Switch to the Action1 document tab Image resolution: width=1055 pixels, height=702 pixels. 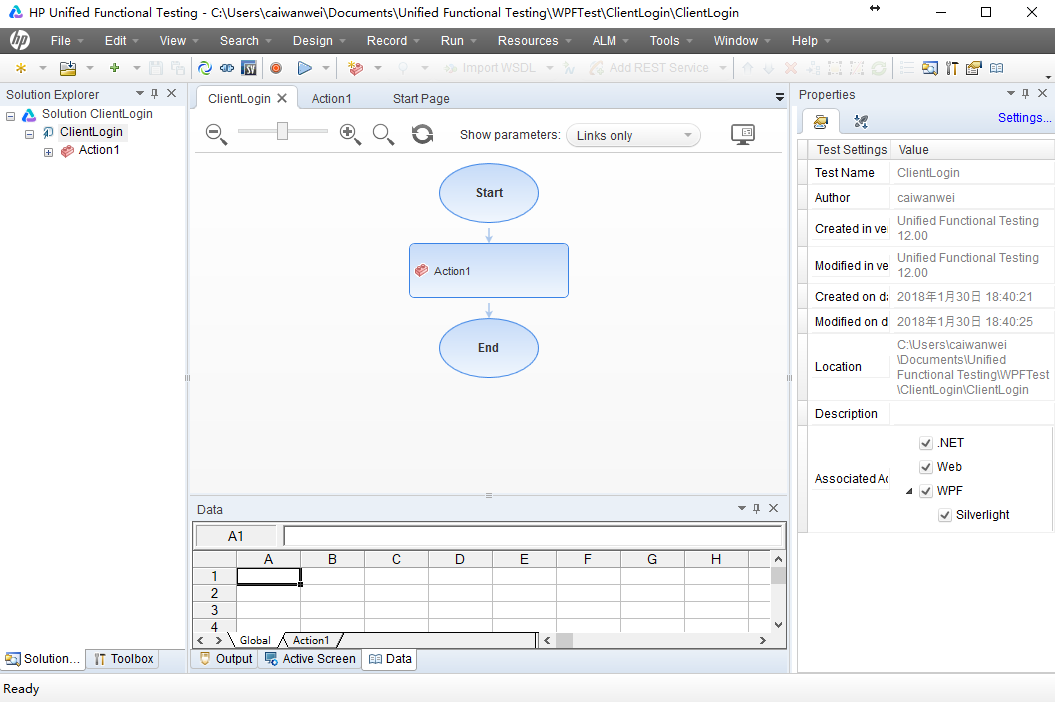click(331, 98)
